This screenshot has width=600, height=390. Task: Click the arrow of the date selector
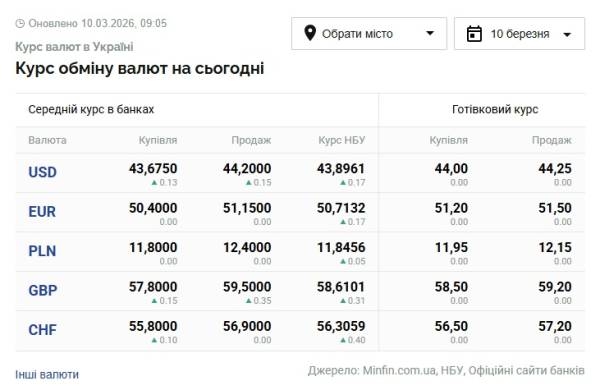point(567,34)
